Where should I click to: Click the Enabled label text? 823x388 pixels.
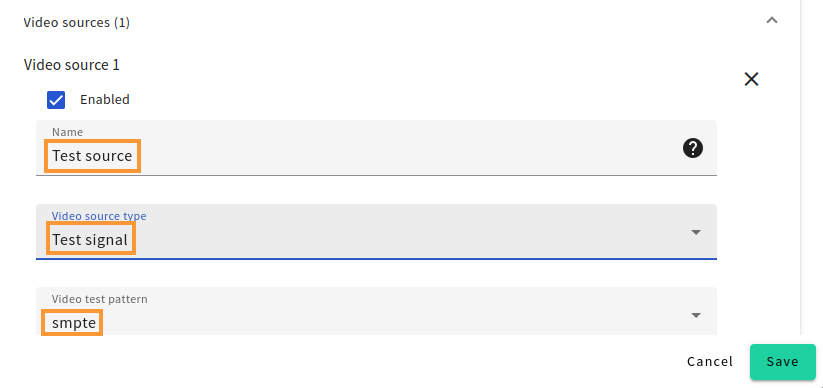pos(104,100)
